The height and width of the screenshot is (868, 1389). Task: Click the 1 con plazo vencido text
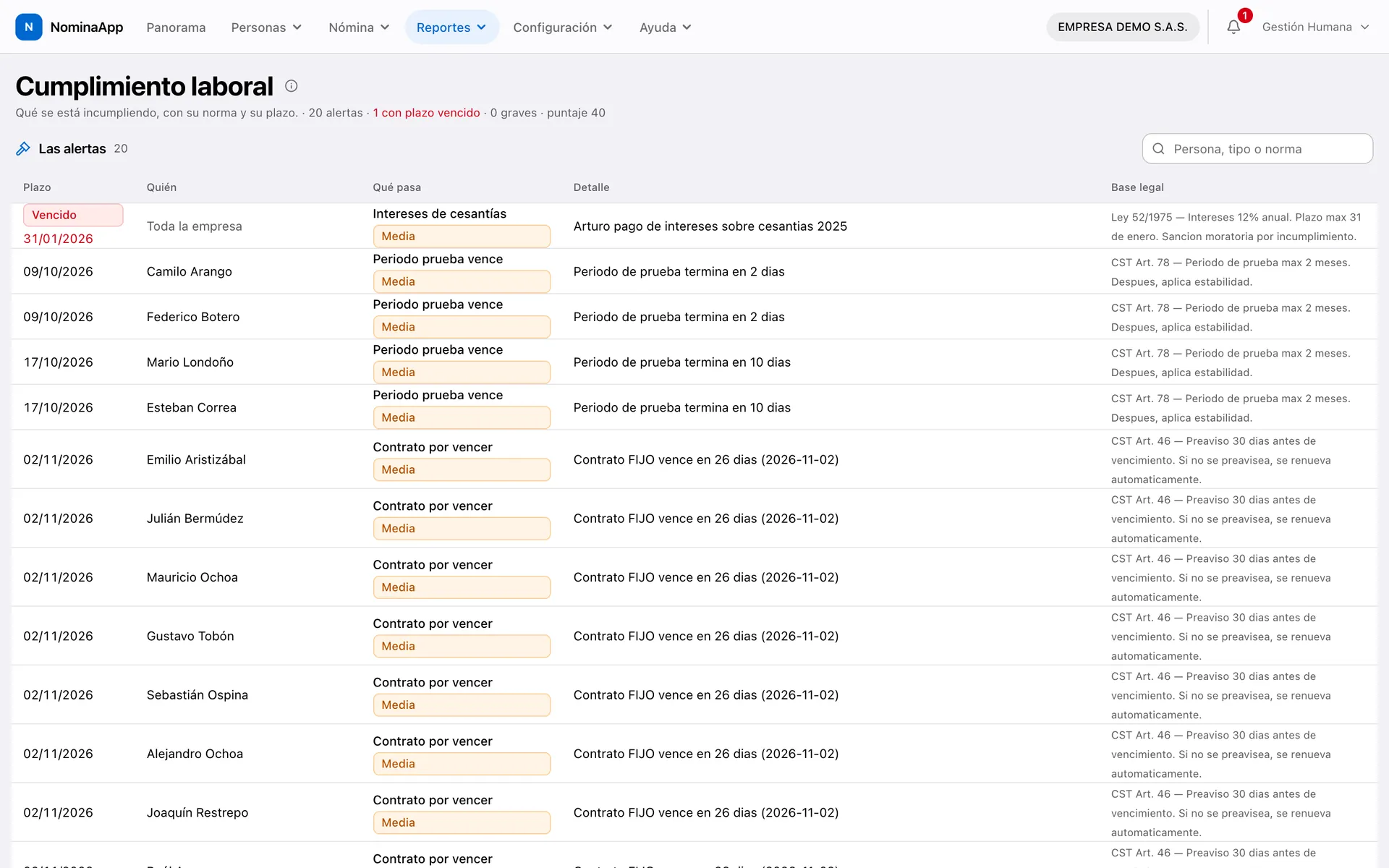tap(426, 113)
